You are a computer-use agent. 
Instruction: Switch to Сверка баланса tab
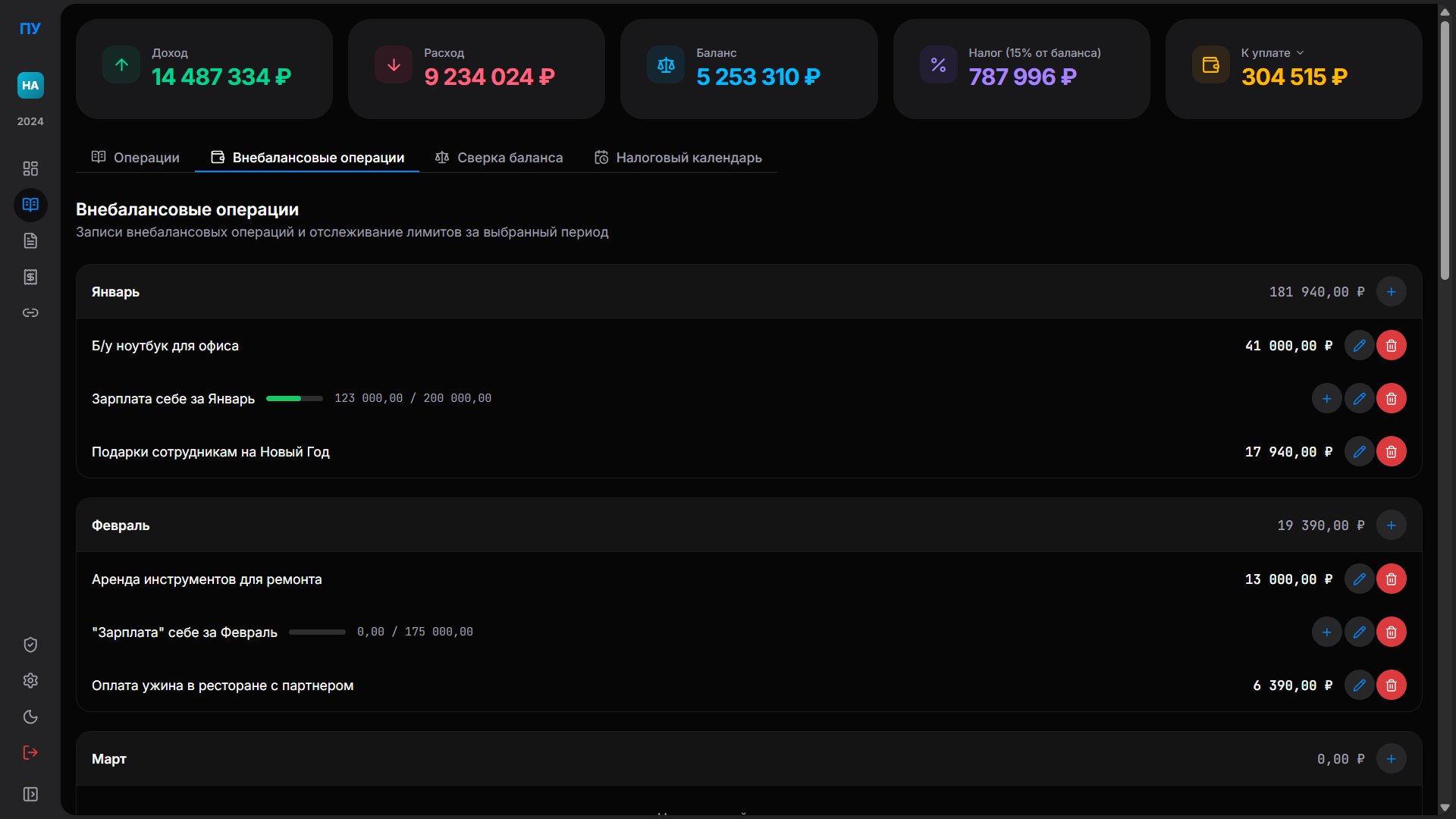pos(499,158)
